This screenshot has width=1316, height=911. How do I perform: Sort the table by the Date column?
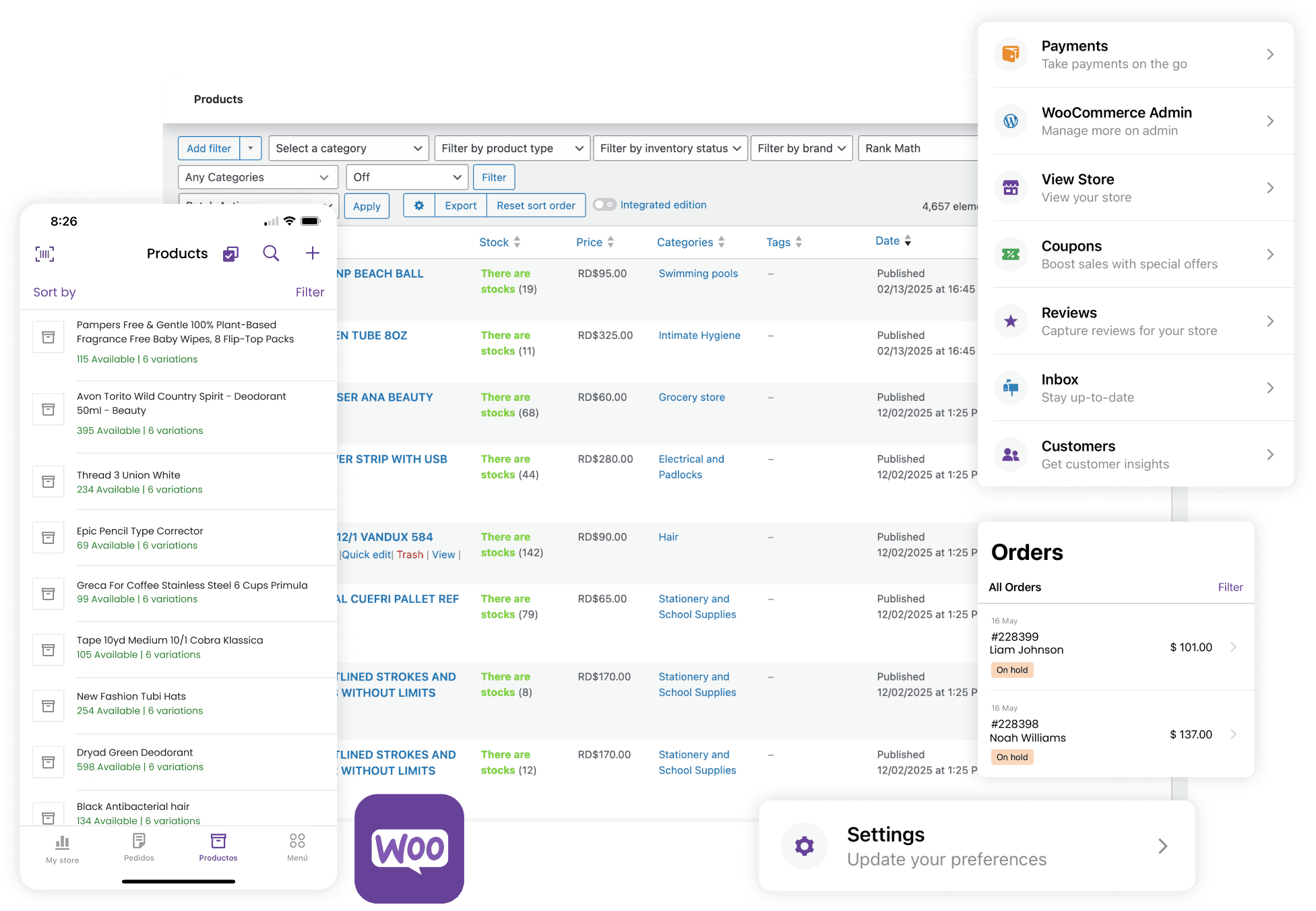point(894,241)
